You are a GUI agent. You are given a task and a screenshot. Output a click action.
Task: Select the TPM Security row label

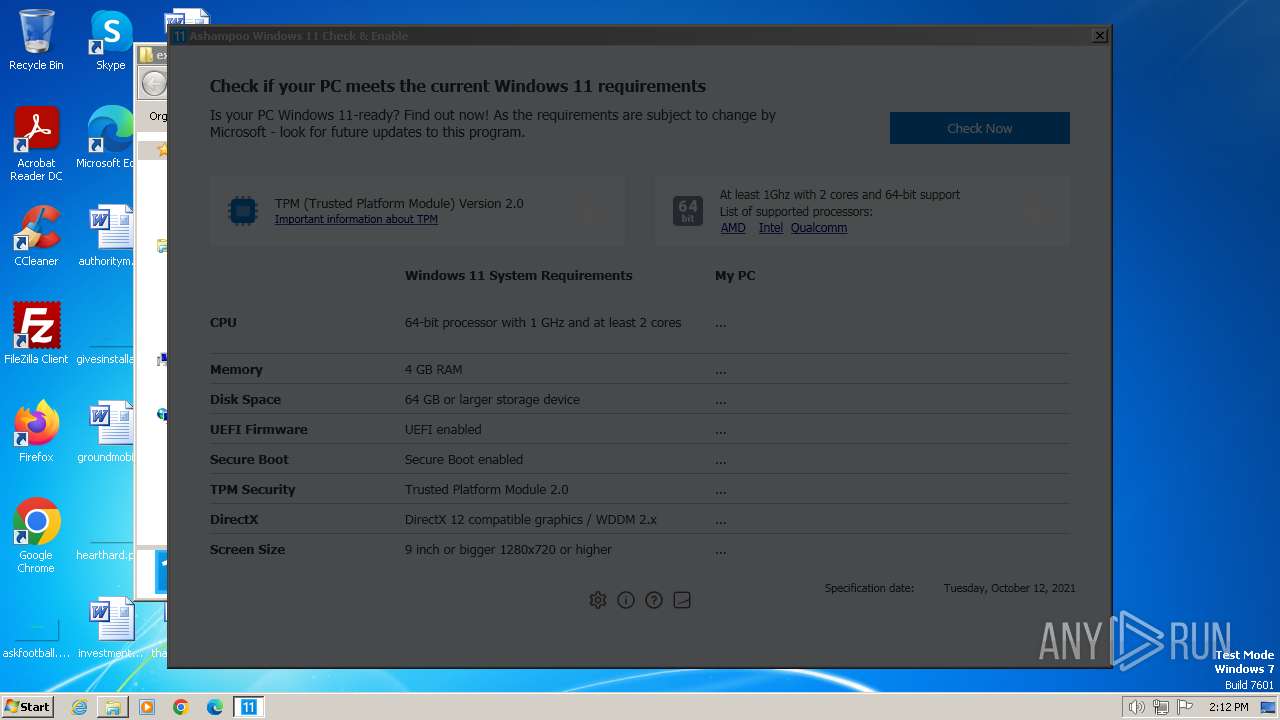click(252, 490)
